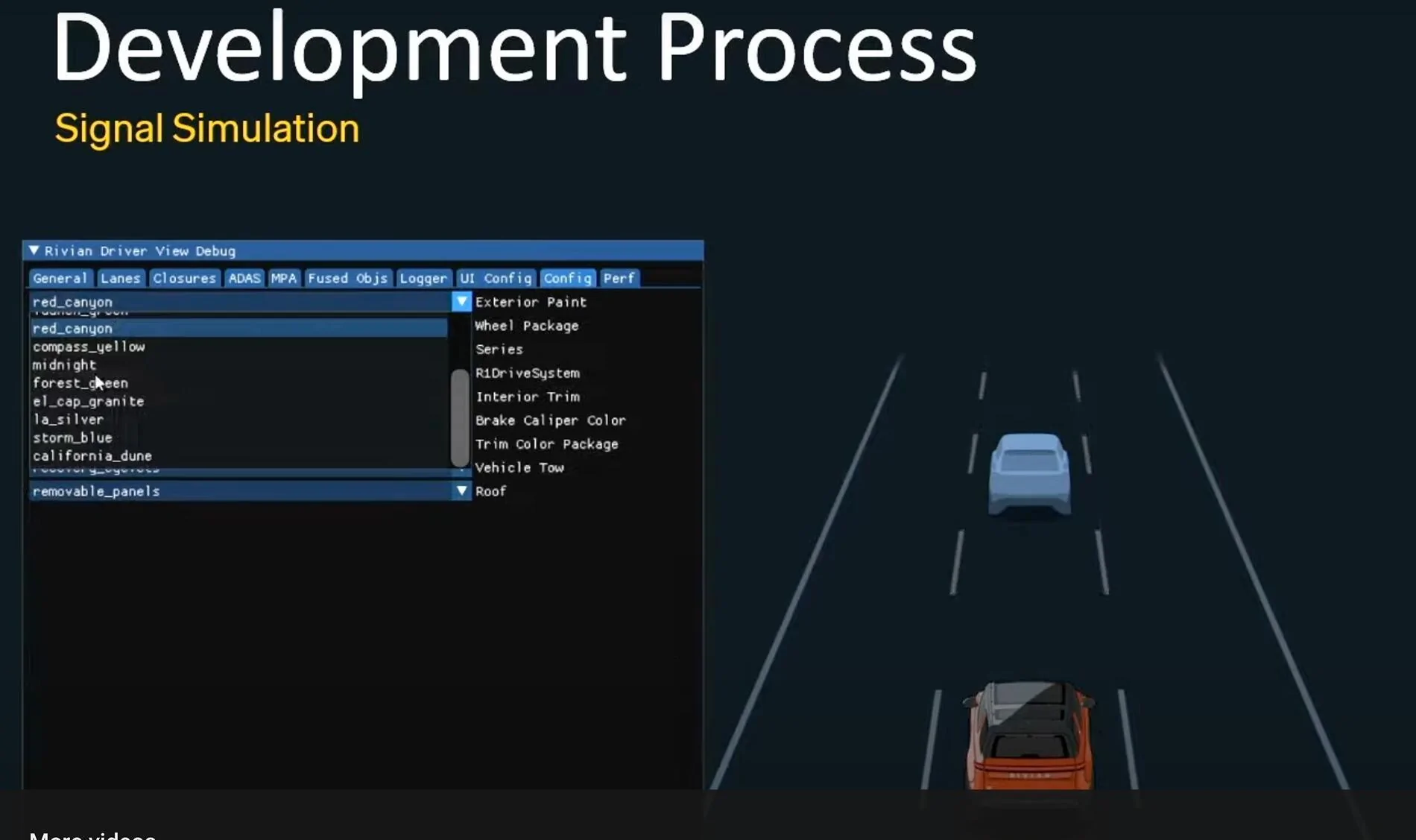Screen dimensions: 1416x840
Task: Click the Trim Color Package label
Action: (547, 444)
